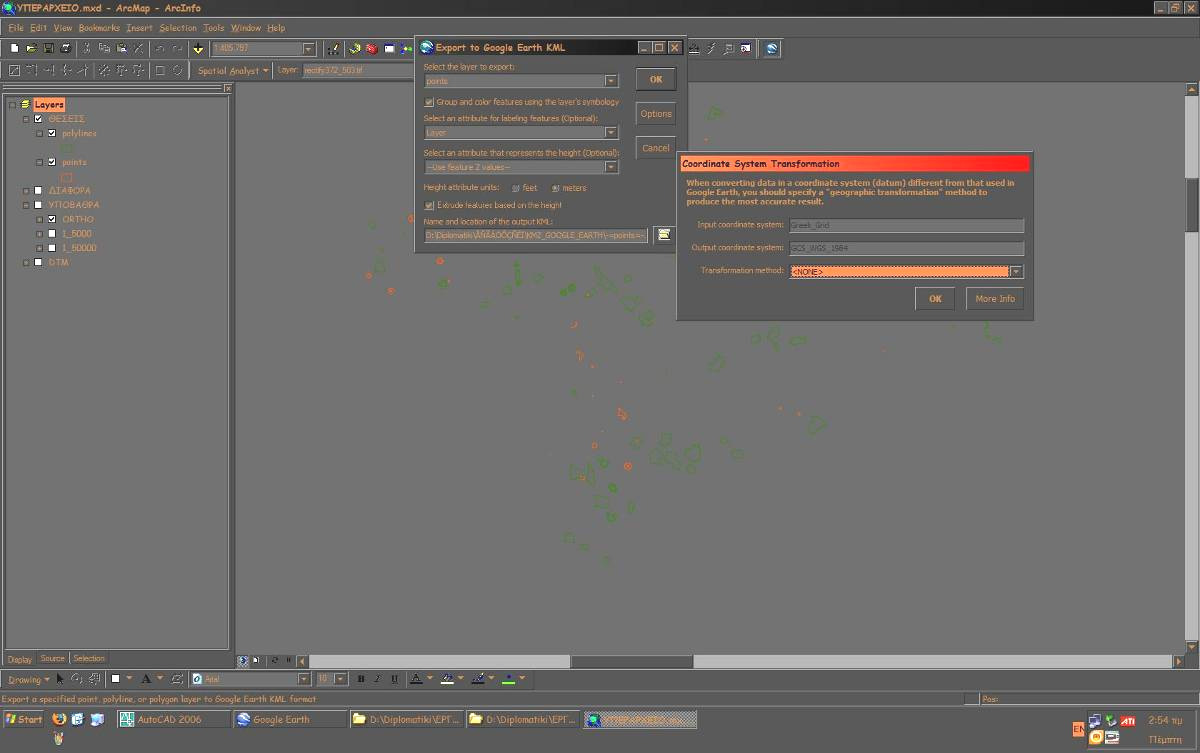This screenshot has width=1200, height=753.
Task: Open labeling attribute dropdown
Action: tap(611, 132)
